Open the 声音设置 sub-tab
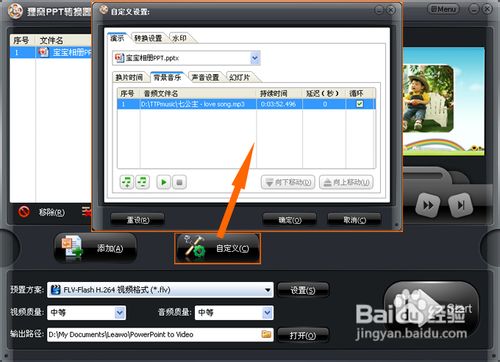Screen dimensions: 500x362 pyautogui.click(x=205, y=77)
